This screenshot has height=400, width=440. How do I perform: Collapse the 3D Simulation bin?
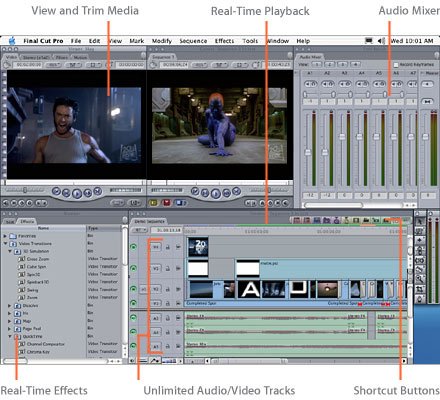pos(10,251)
